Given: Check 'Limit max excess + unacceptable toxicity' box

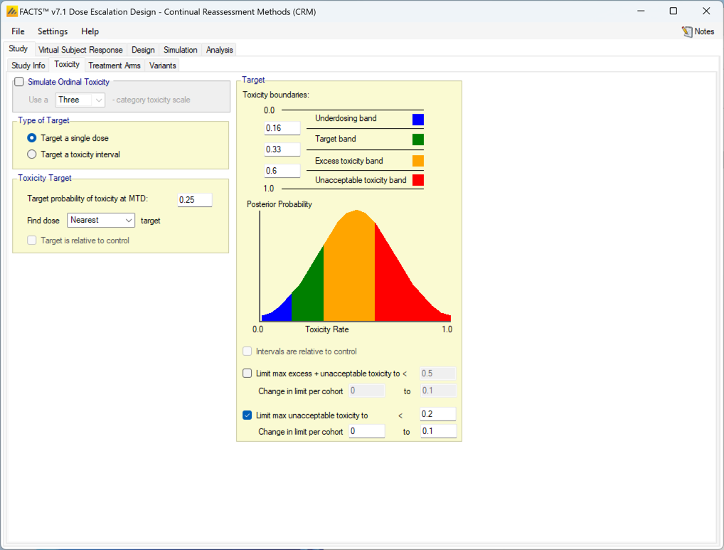Looking at the screenshot, I should coord(248,373).
